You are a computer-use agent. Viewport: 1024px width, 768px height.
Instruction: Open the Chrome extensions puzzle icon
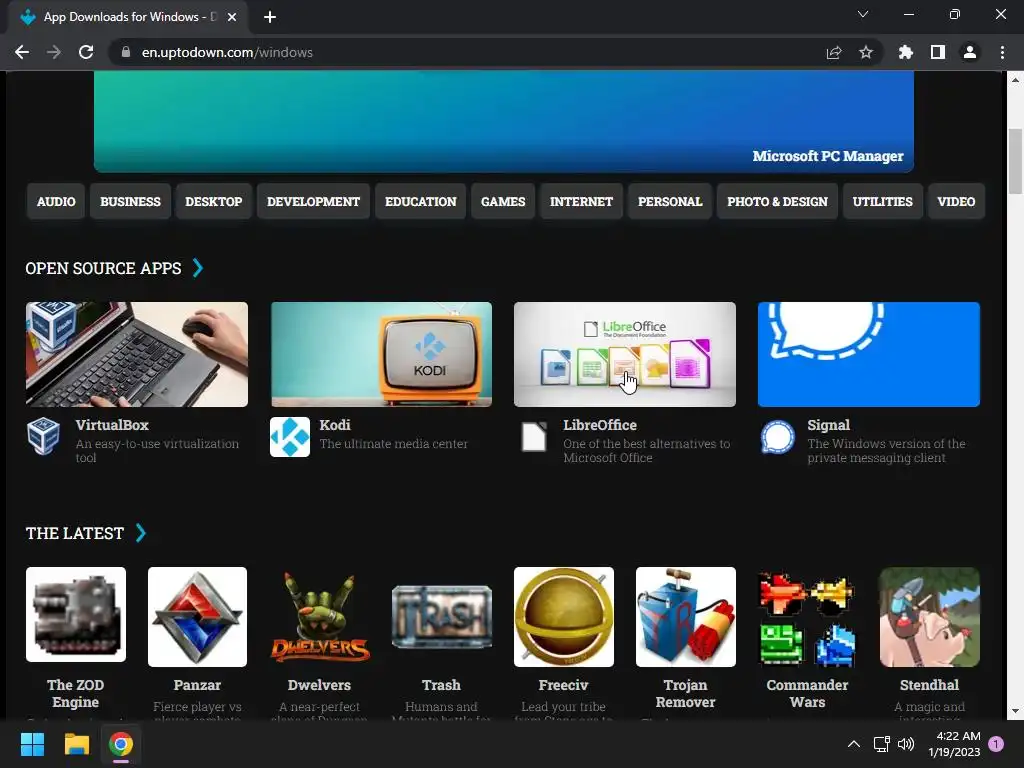tap(906, 52)
